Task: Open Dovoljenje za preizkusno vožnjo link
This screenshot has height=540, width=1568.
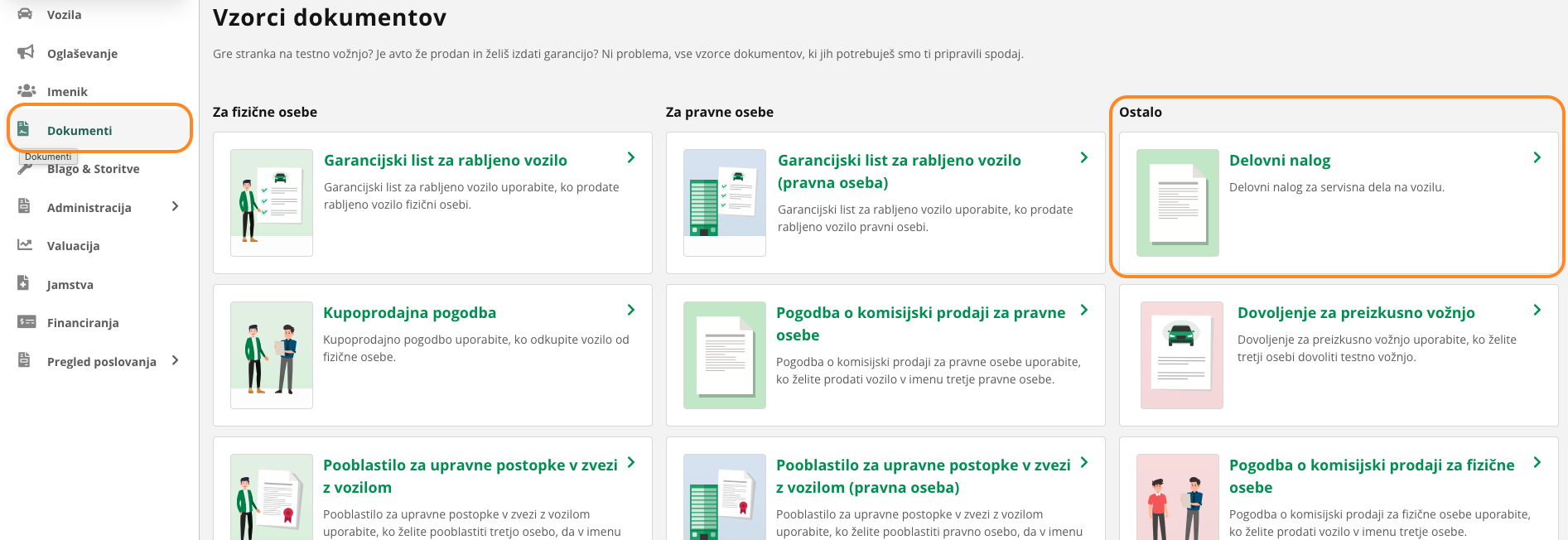Action: point(1356,312)
